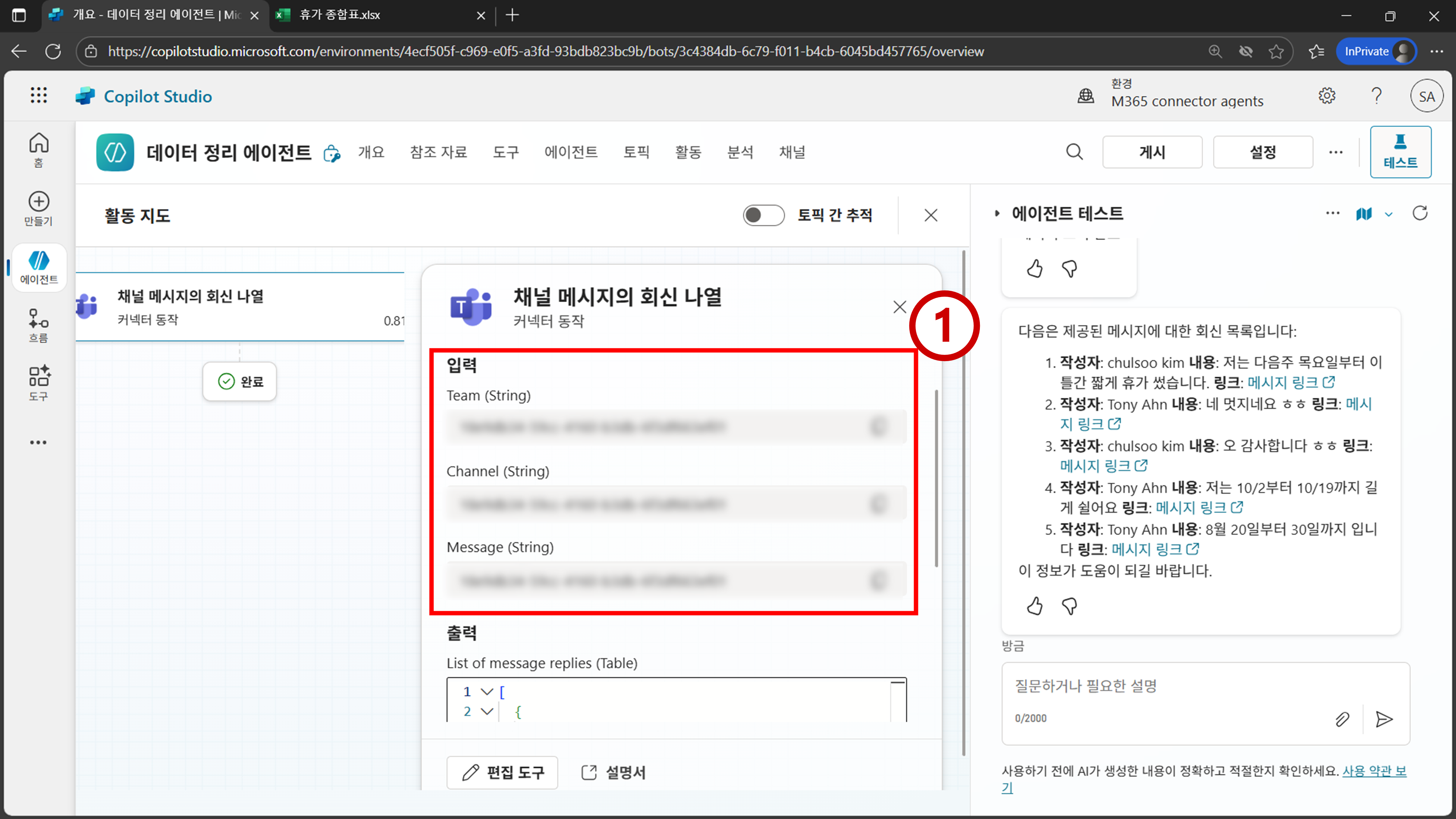
Task: Toggle 토픽 간 추적 switch
Action: [763, 215]
